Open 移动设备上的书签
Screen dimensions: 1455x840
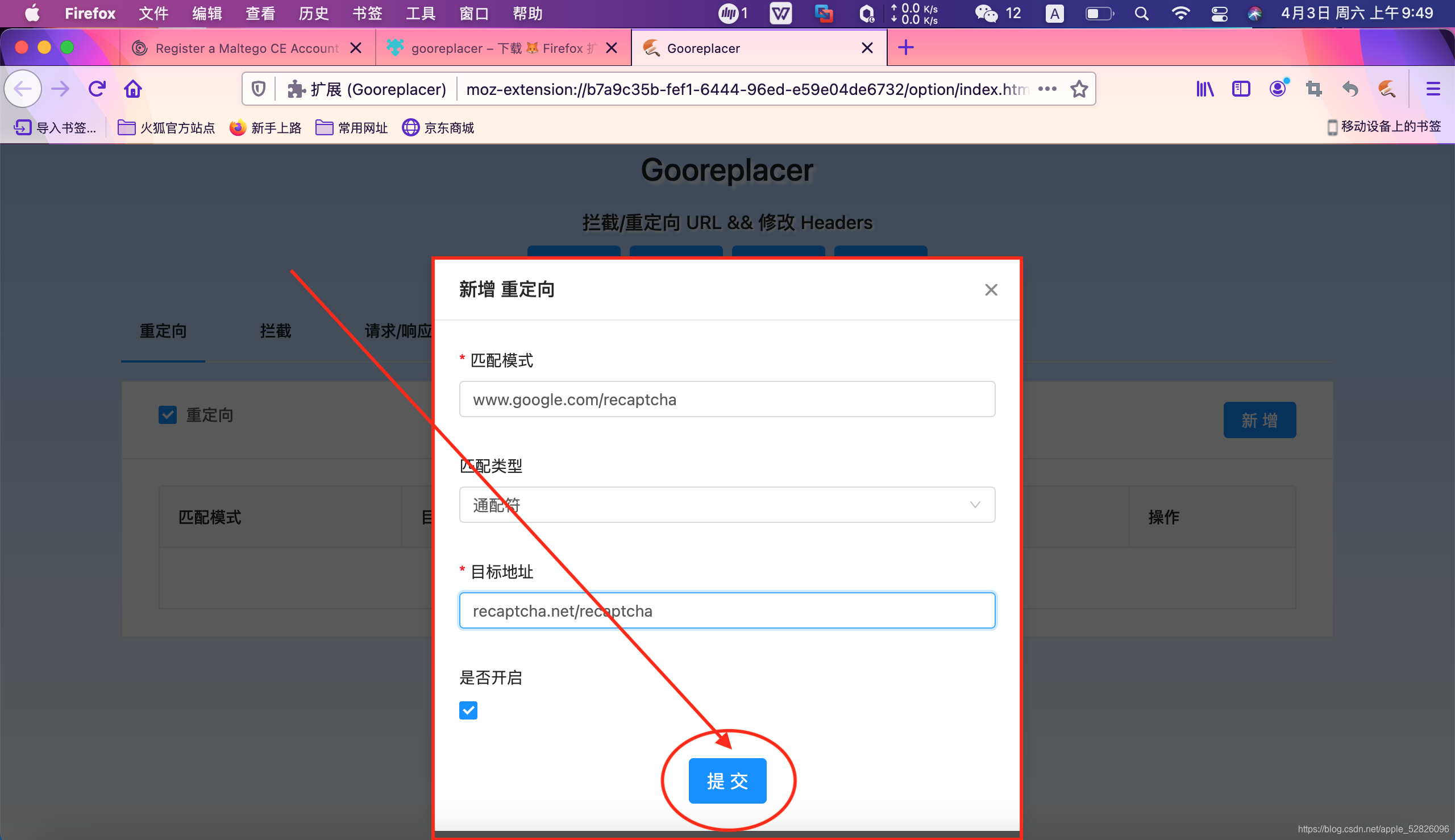coord(1383,127)
